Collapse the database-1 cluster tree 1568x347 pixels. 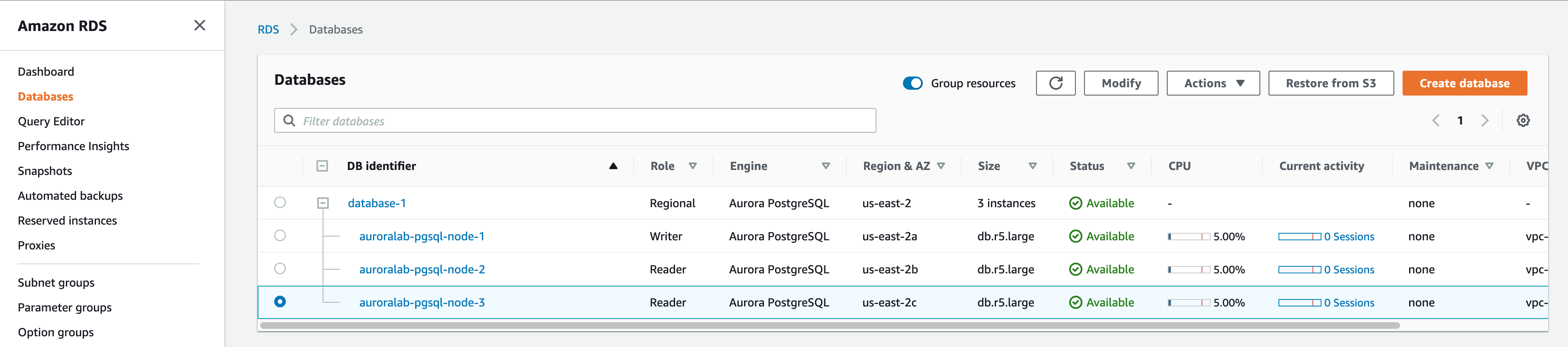pyautogui.click(x=323, y=203)
